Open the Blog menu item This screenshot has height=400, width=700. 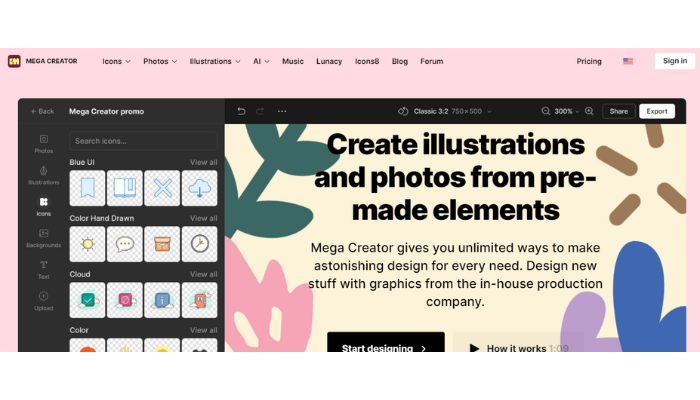point(400,61)
